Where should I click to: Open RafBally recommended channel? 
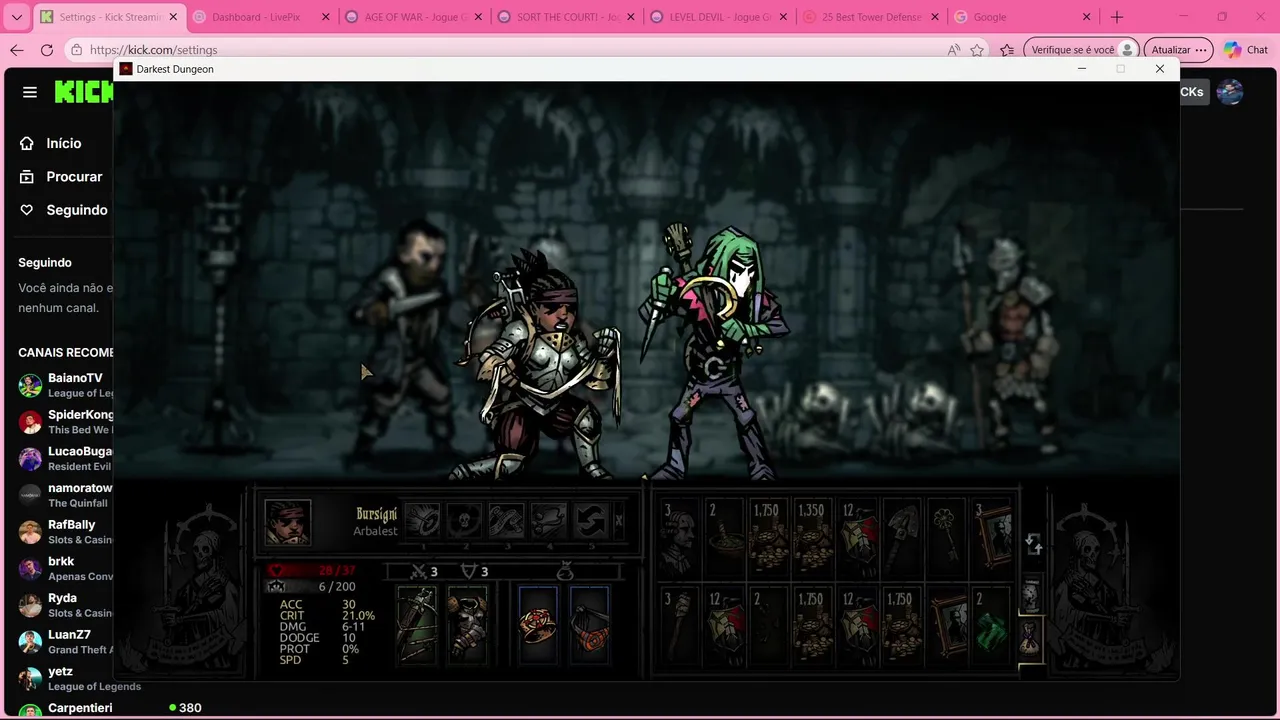point(66,532)
